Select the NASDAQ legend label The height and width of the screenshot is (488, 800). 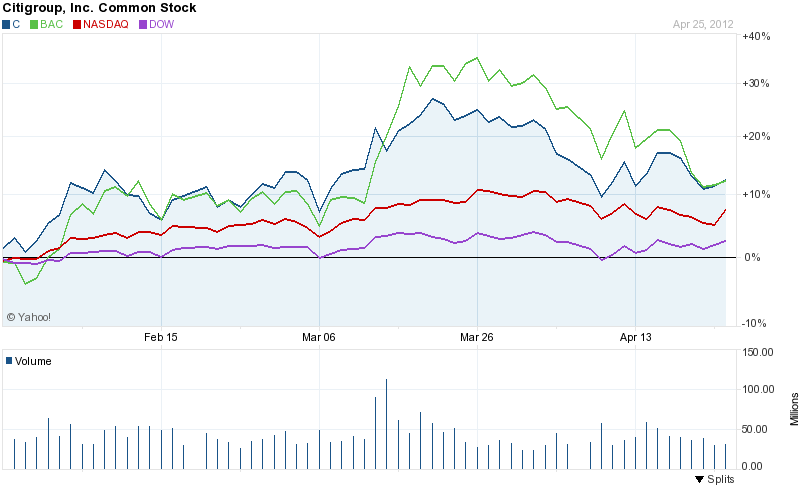pyautogui.click(x=107, y=23)
